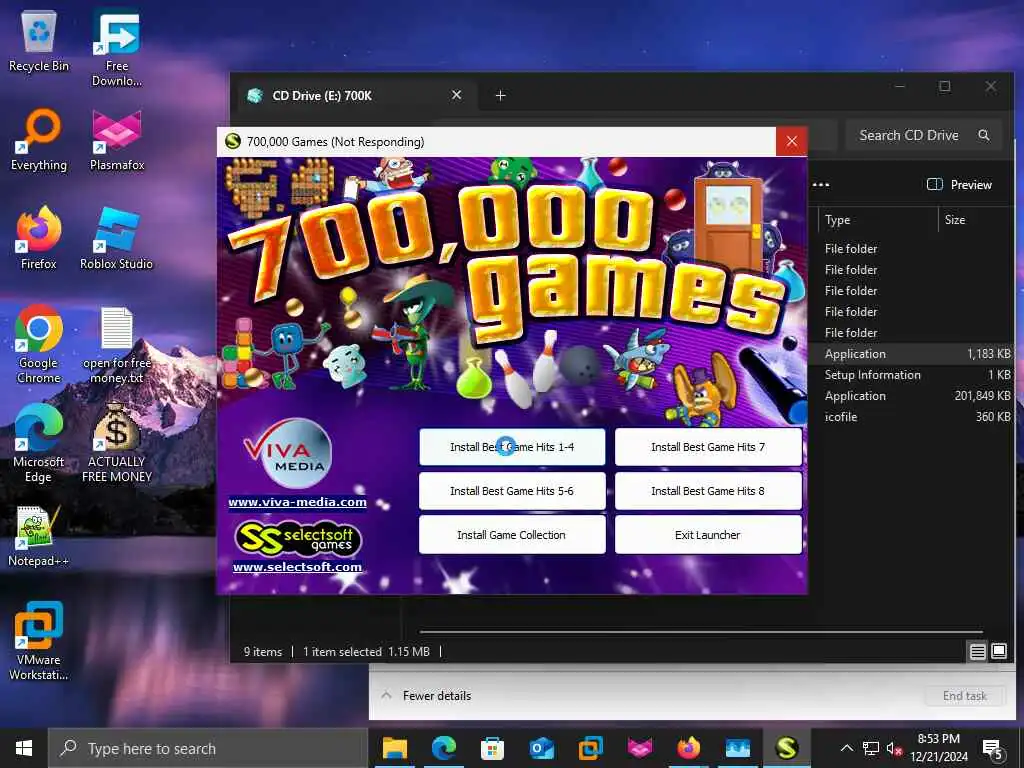The width and height of the screenshot is (1024, 768).
Task: Open the See more ellipsis menu in Explorer
Action: click(821, 185)
